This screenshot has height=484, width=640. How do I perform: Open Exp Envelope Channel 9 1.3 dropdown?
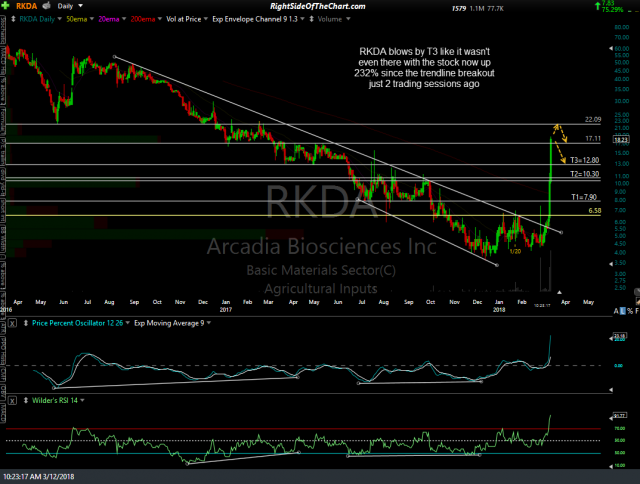pyautogui.click(x=302, y=19)
